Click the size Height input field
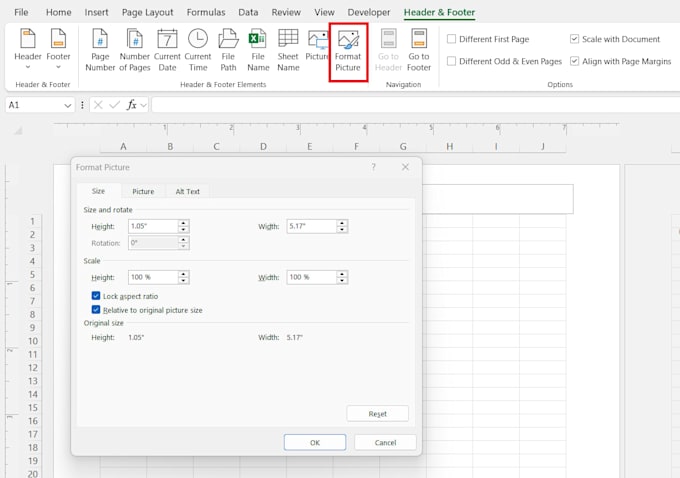 (x=153, y=226)
